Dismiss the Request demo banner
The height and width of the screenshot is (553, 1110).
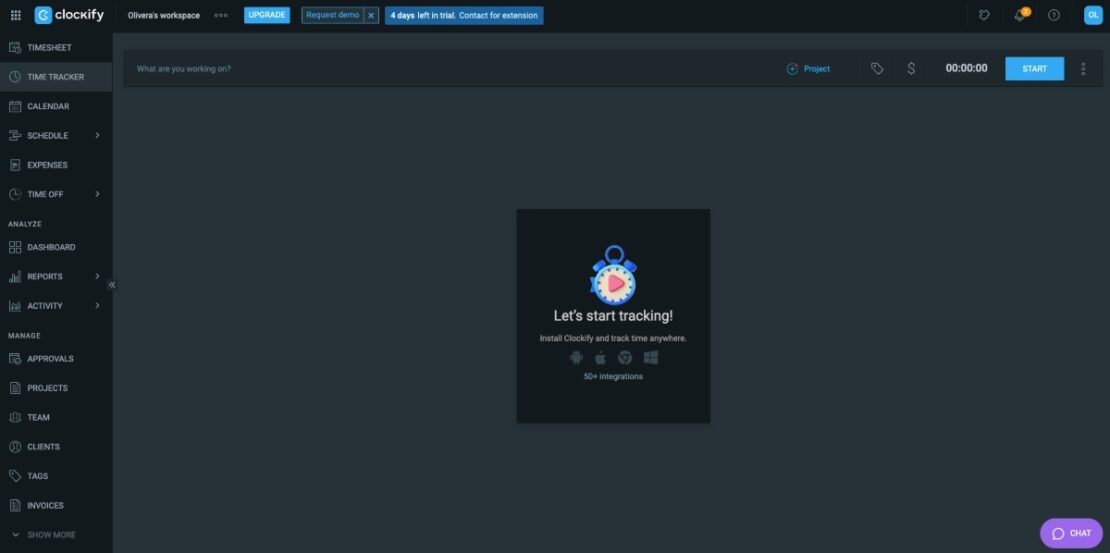[x=371, y=16]
